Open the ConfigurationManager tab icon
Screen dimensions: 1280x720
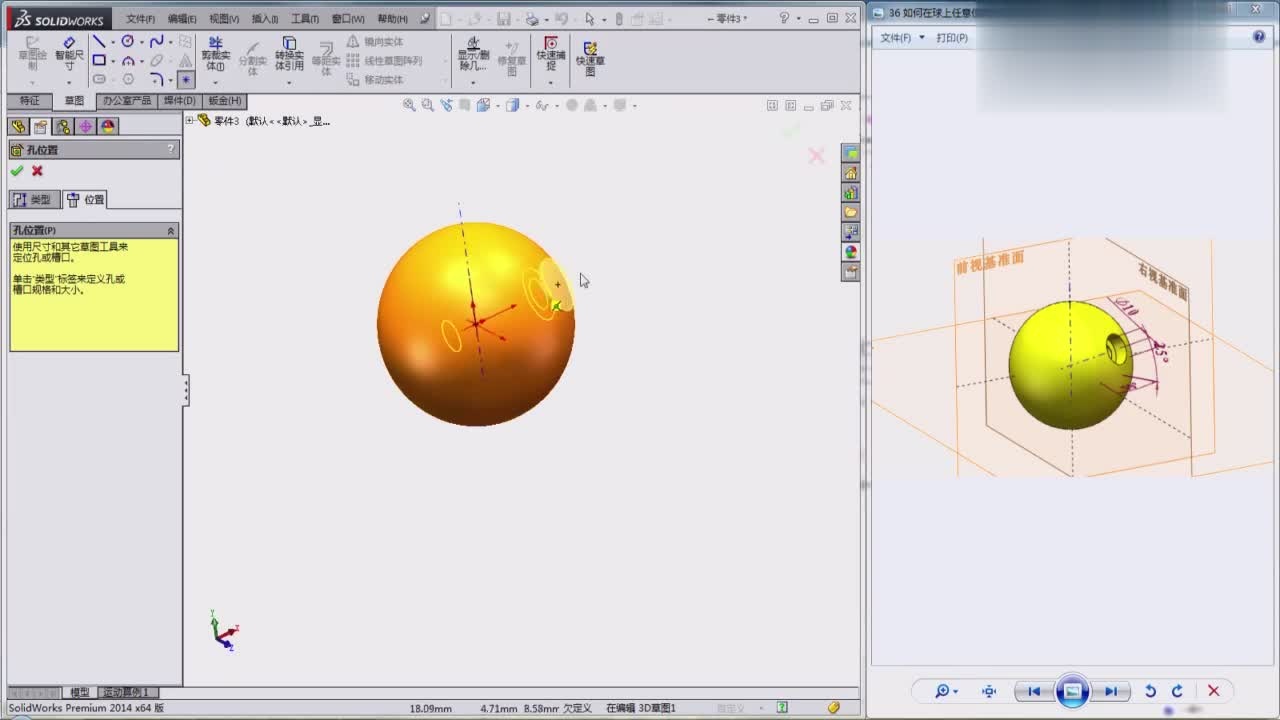63,127
